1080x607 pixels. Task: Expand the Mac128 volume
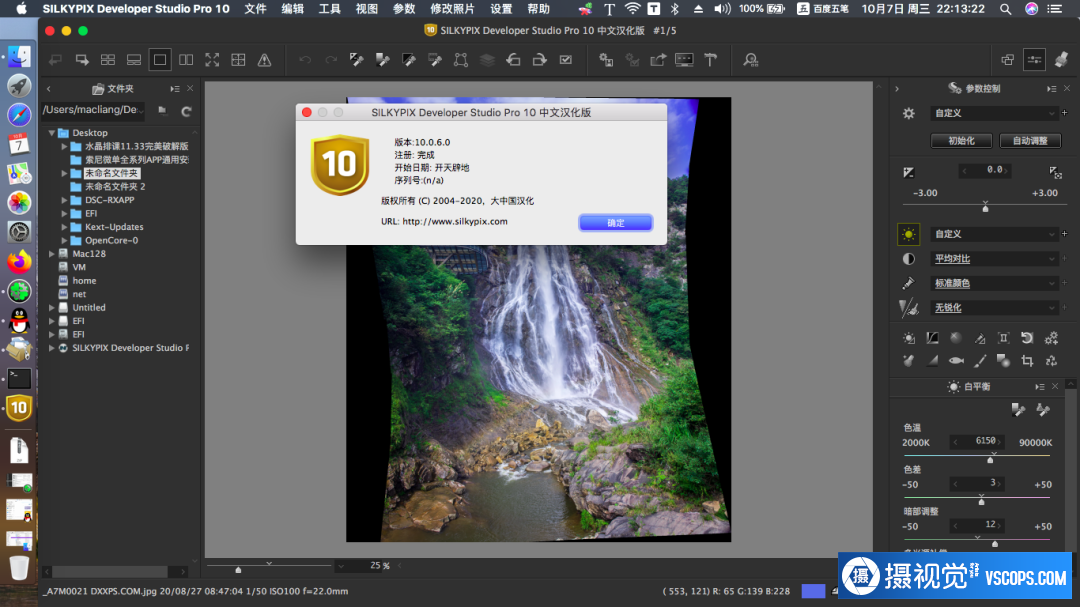tap(52, 254)
